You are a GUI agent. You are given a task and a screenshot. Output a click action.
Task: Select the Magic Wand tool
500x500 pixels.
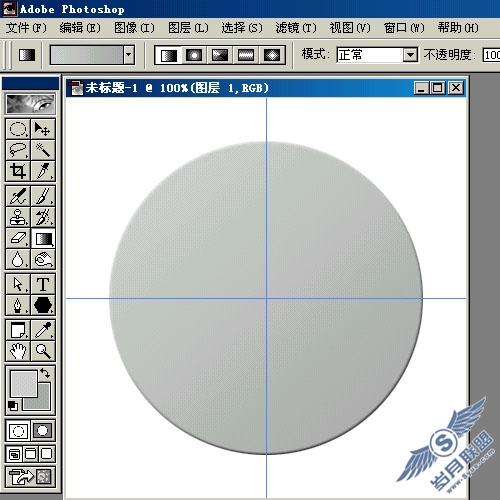pyautogui.click(x=43, y=150)
